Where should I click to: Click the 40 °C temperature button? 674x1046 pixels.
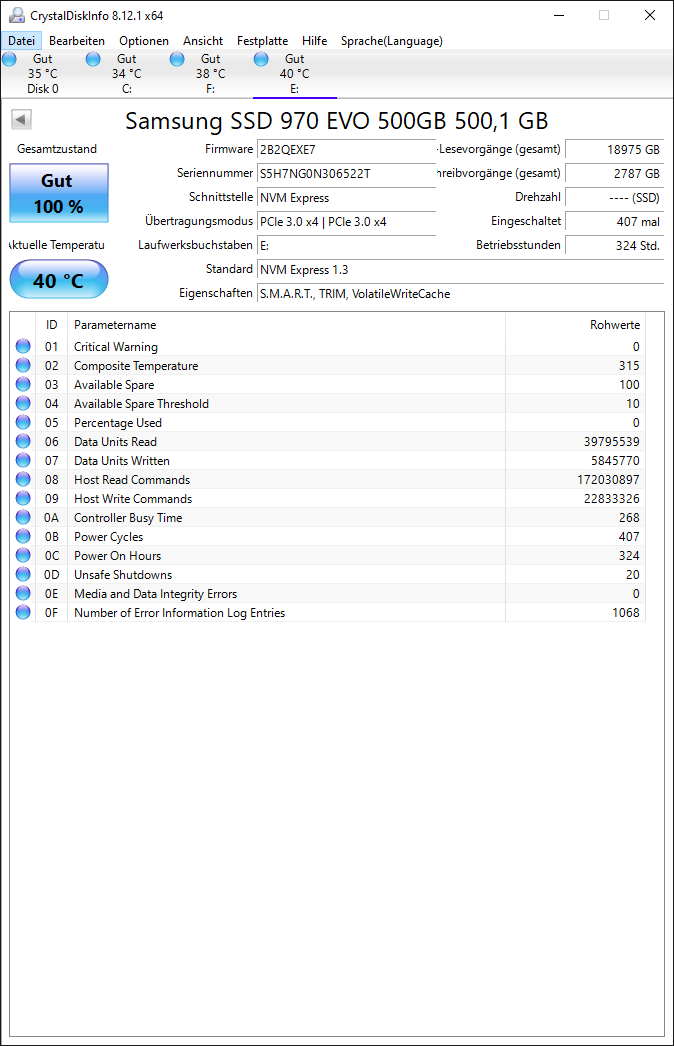point(59,280)
